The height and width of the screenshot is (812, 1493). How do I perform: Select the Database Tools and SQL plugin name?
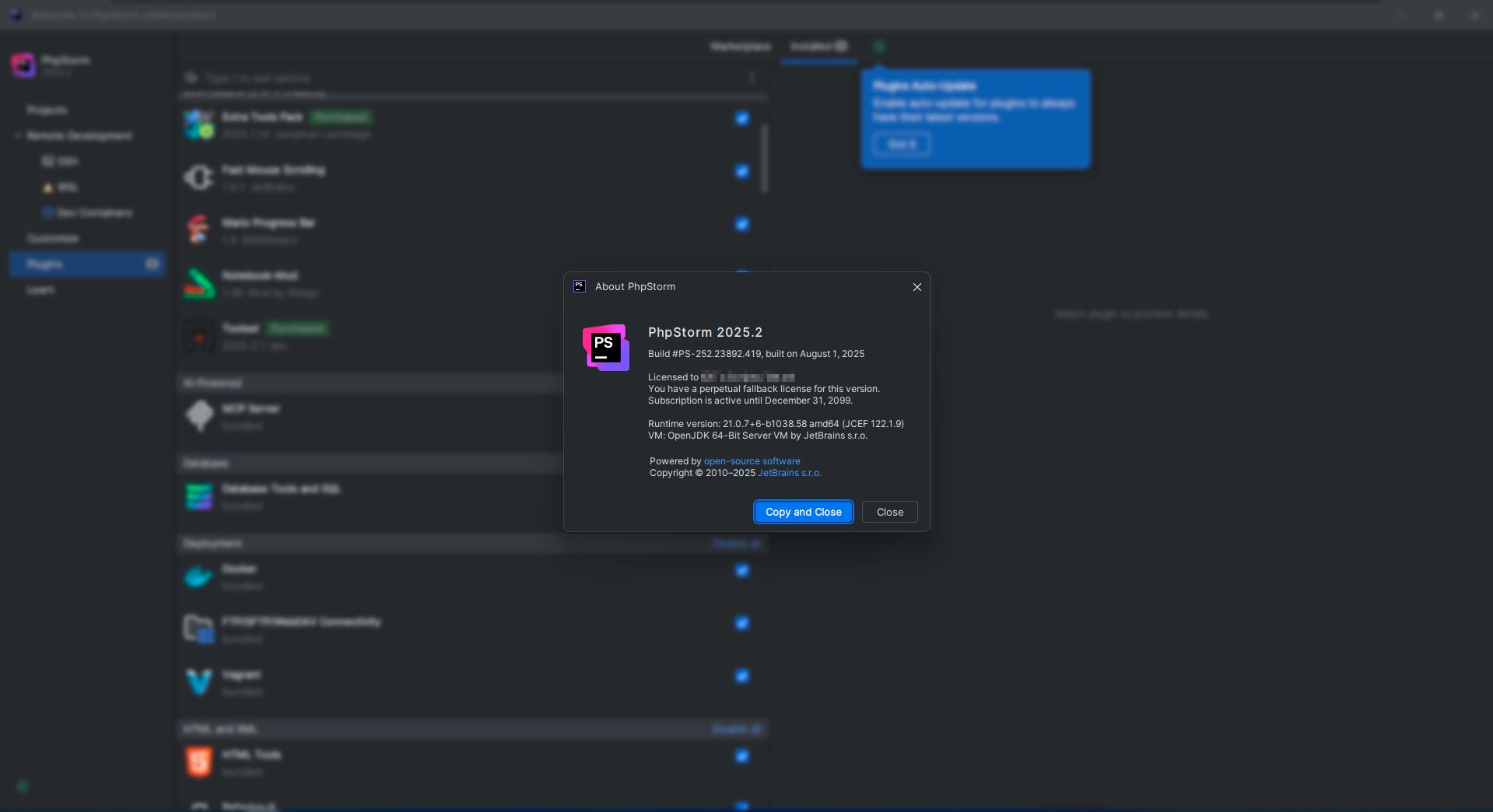click(281, 488)
